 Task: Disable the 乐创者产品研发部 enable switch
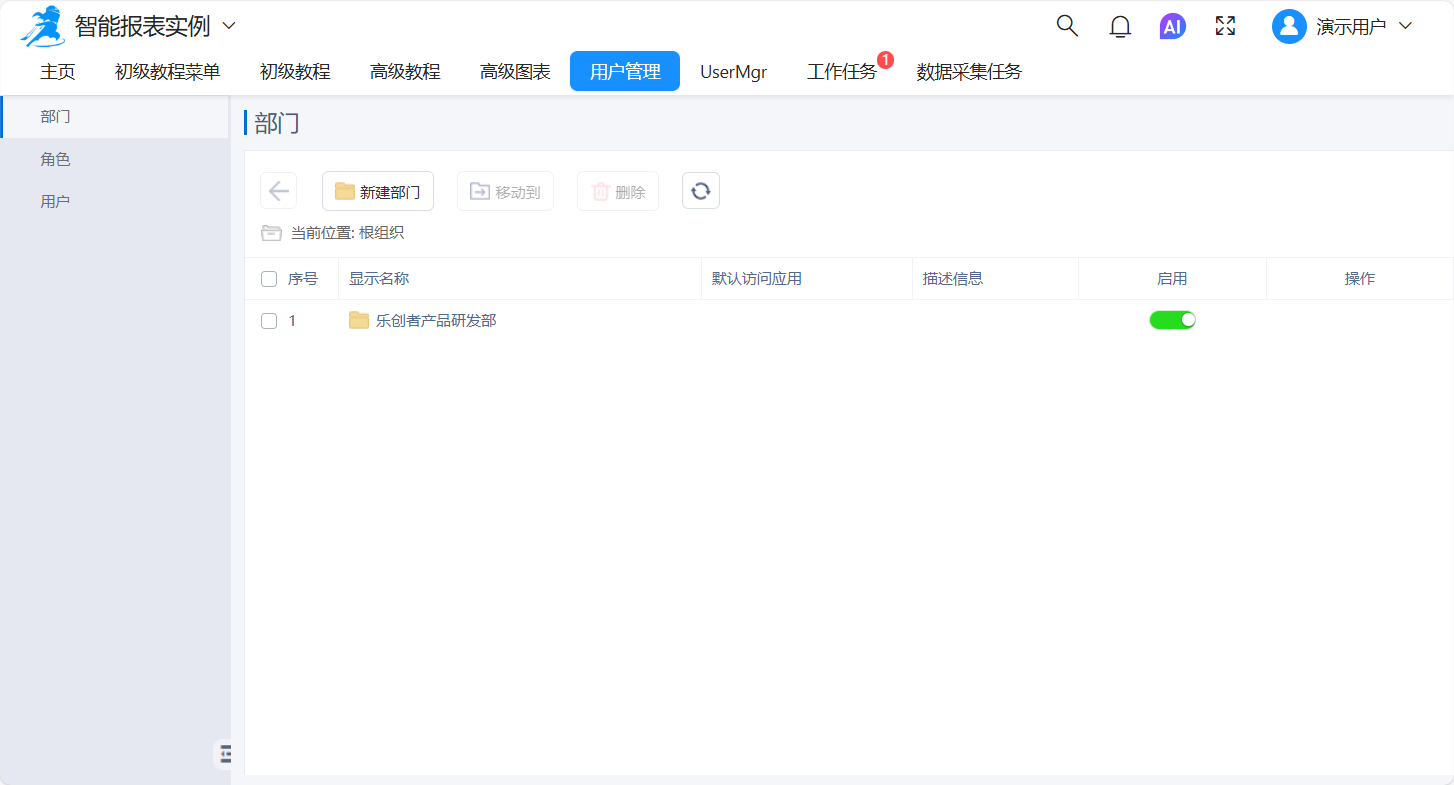click(x=1172, y=320)
